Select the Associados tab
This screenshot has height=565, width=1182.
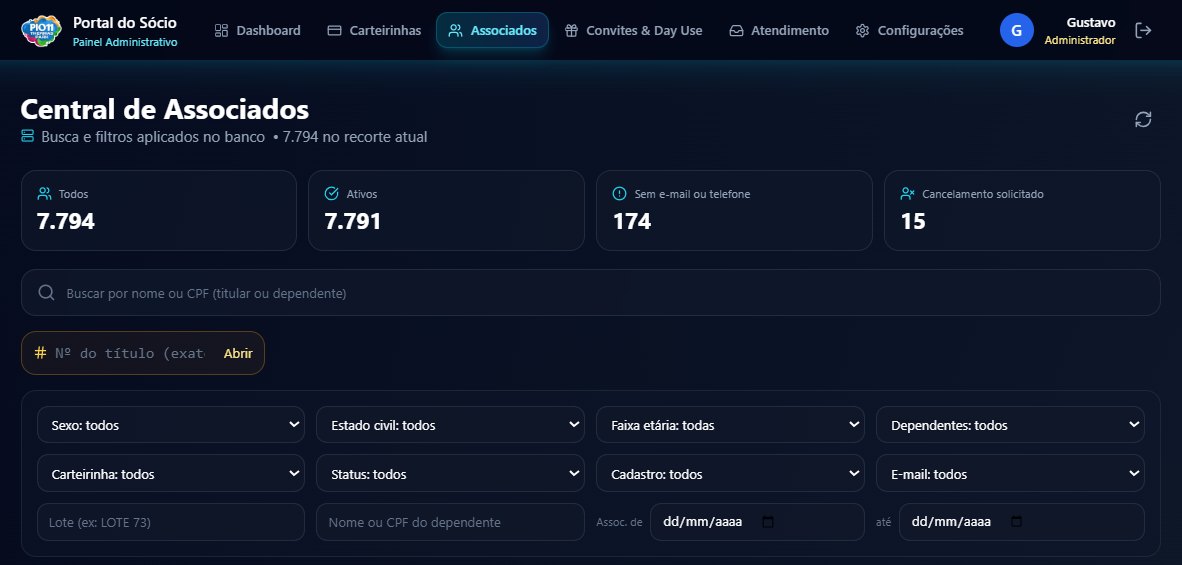click(x=492, y=30)
